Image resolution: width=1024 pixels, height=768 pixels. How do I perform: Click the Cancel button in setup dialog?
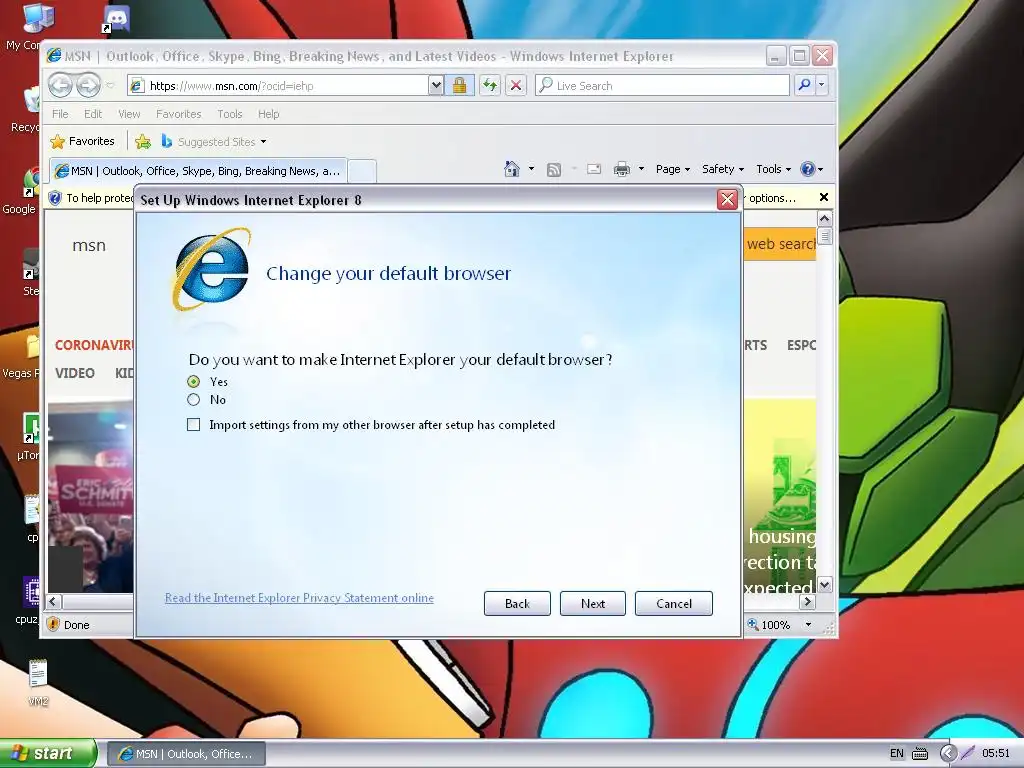pos(674,603)
